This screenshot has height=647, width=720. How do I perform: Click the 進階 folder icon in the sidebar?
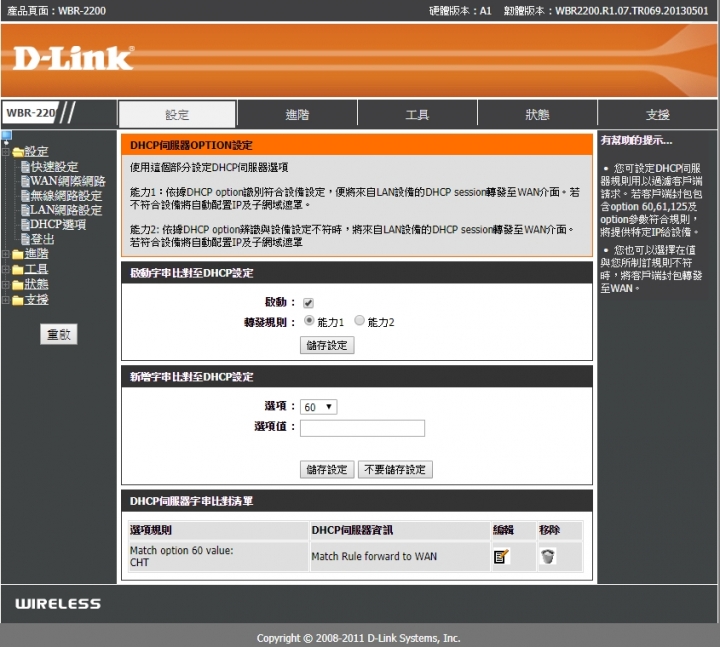pos(18,254)
